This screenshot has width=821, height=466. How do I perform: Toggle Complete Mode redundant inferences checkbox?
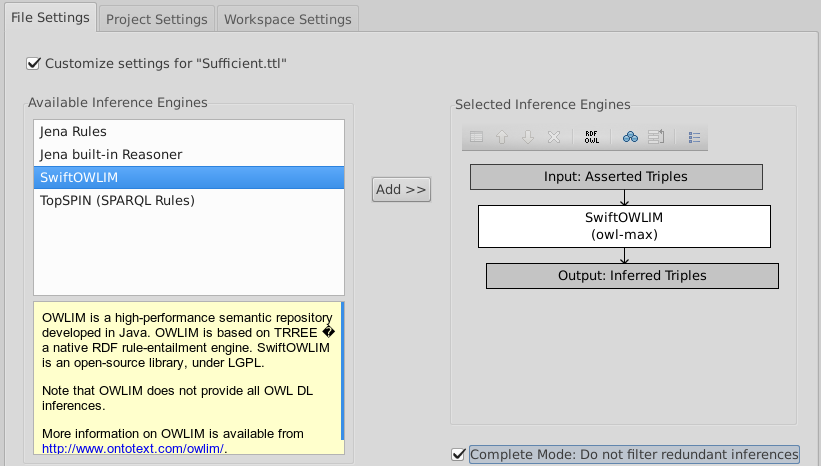tap(459, 454)
